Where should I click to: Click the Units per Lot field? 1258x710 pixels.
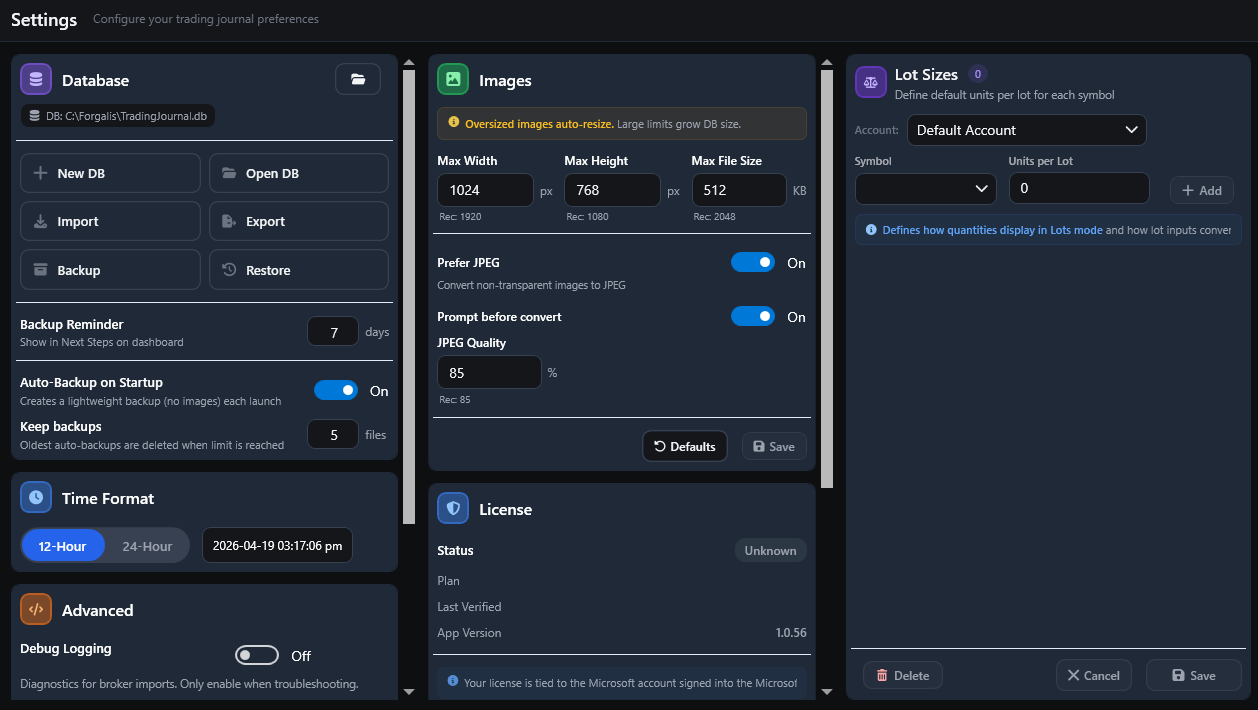[1079, 188]
